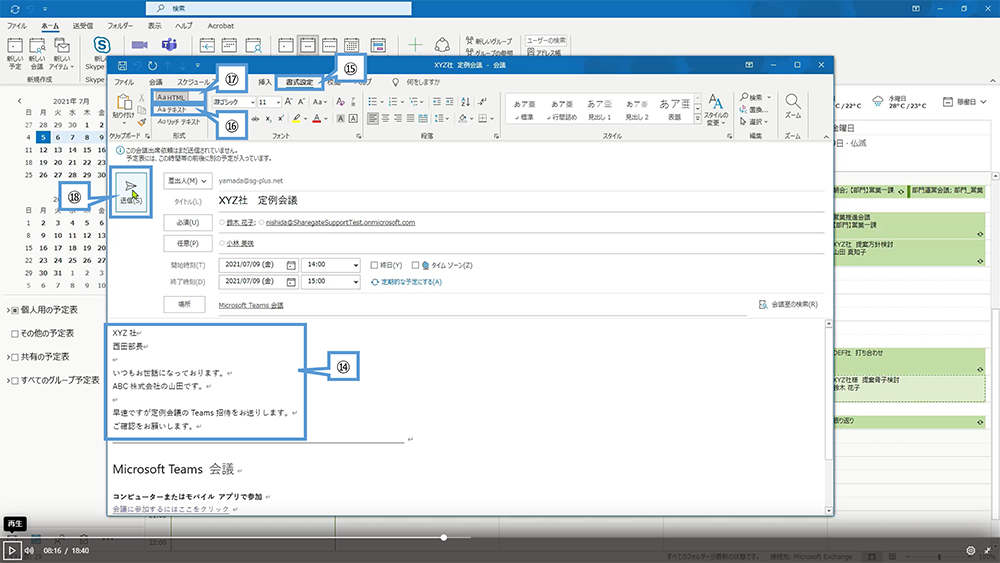Click the video Play button

(11, 550)
